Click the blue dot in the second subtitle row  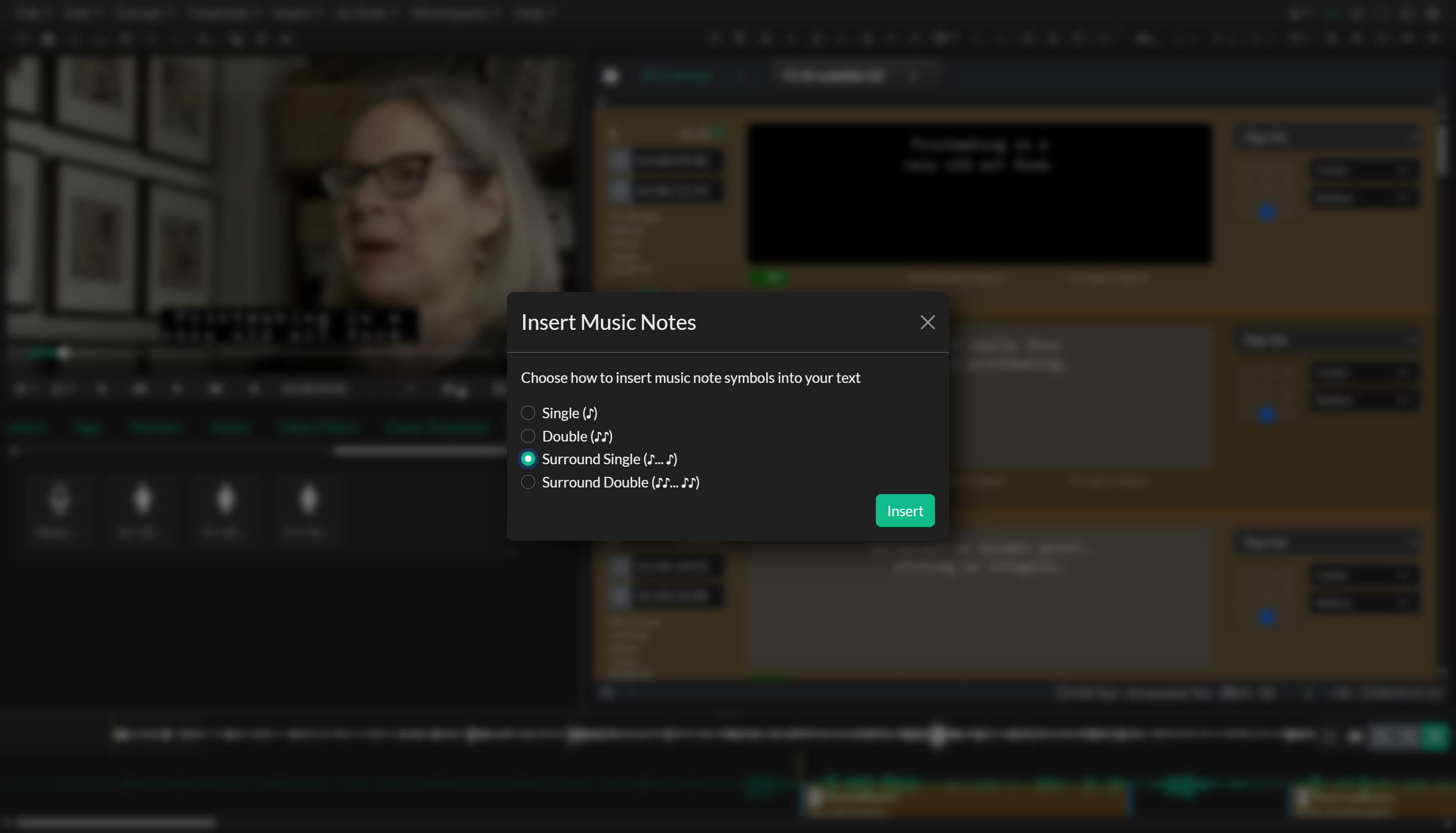tap(1266, 414)
